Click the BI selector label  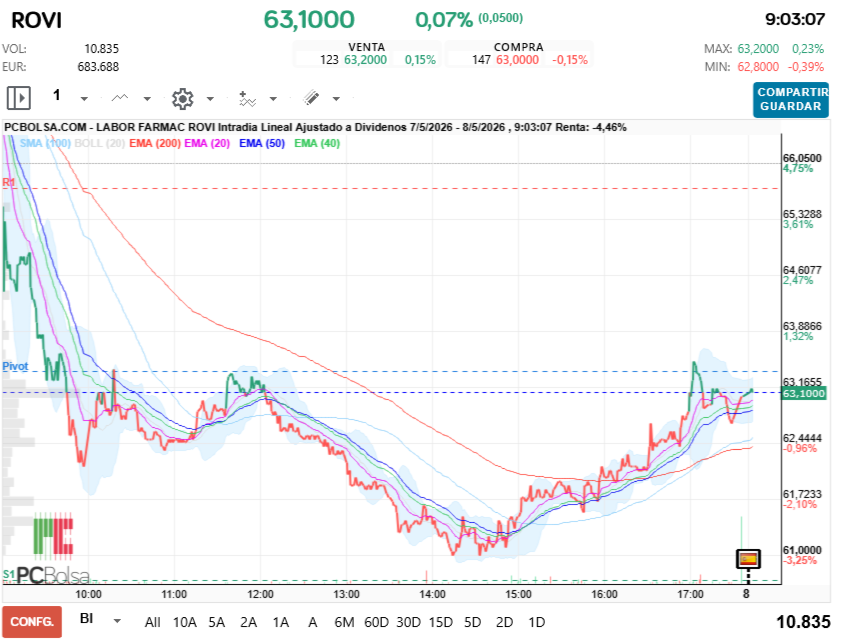(x=87, y=619)
